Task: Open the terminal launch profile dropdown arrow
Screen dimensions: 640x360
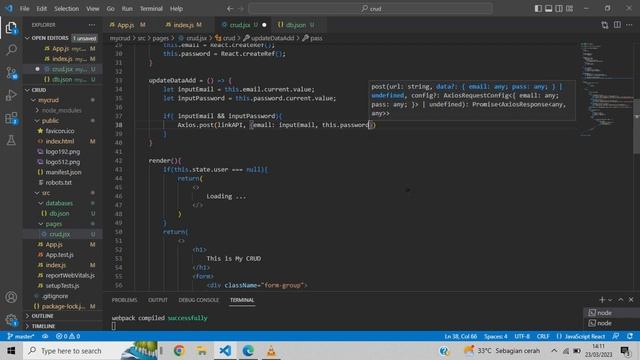Action: 610,300
